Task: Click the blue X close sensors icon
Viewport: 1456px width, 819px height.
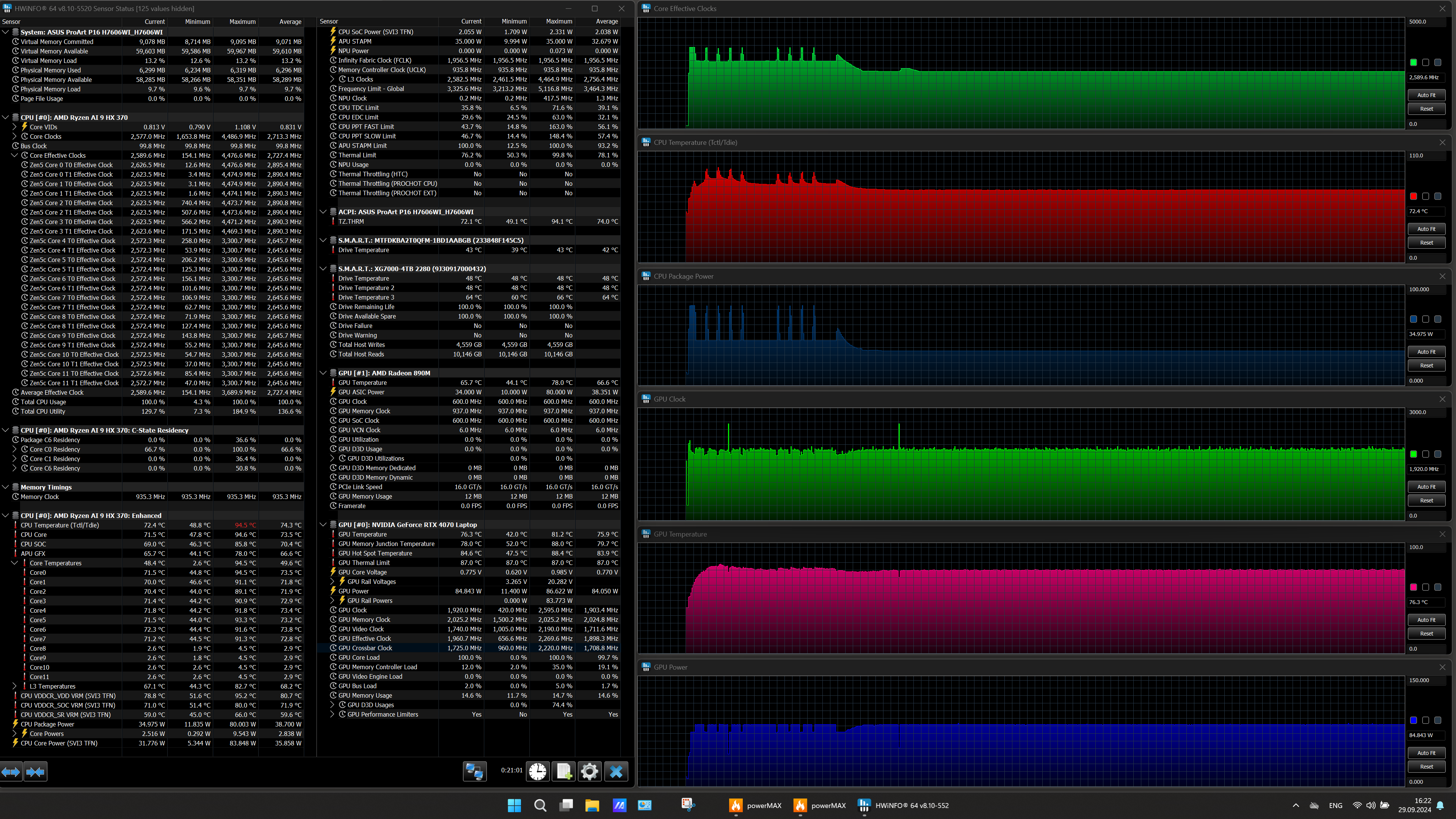Action: pos(616,772)
